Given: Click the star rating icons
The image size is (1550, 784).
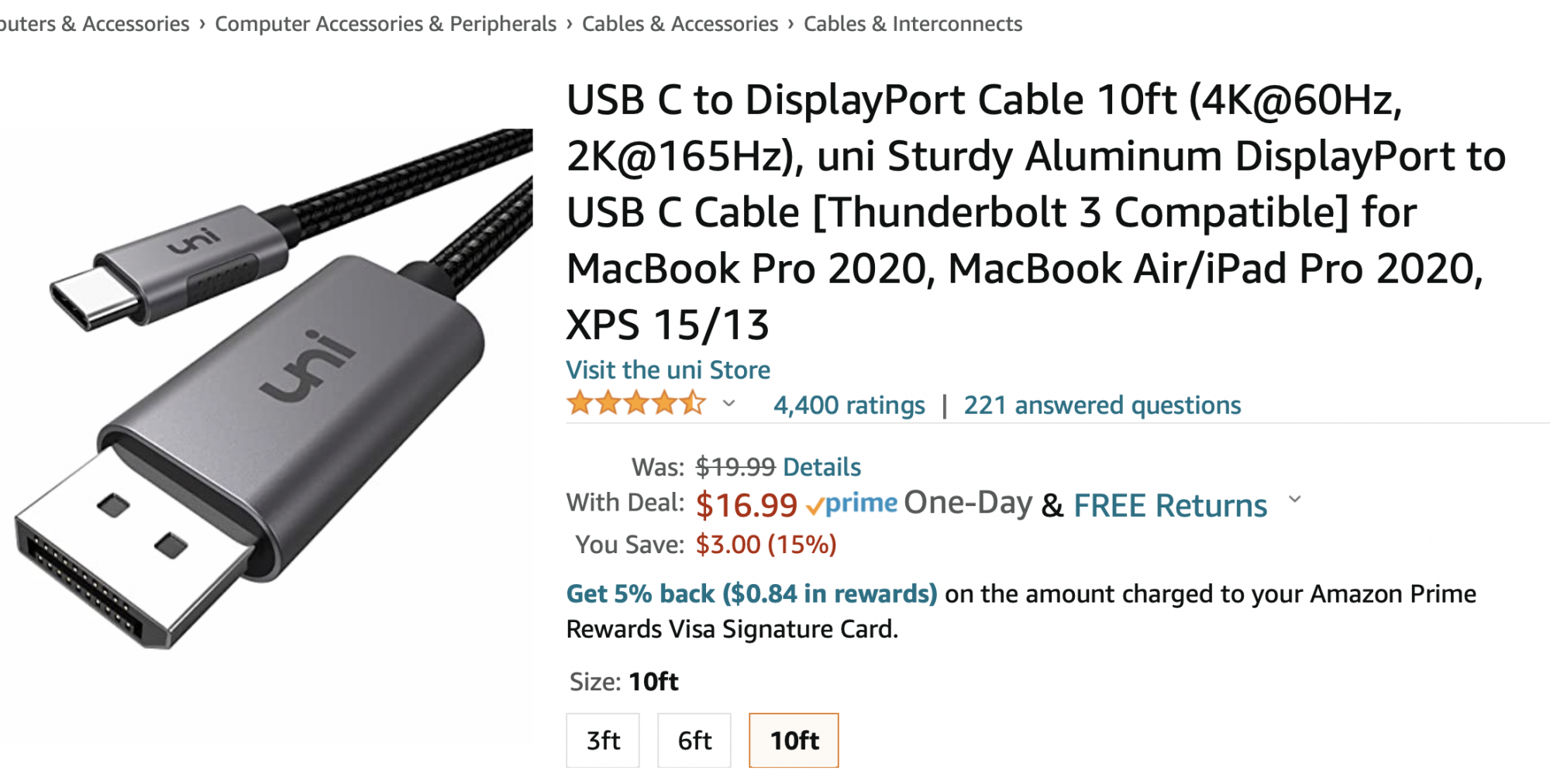Looking at the screenshot, I should (x=635, y=404).
